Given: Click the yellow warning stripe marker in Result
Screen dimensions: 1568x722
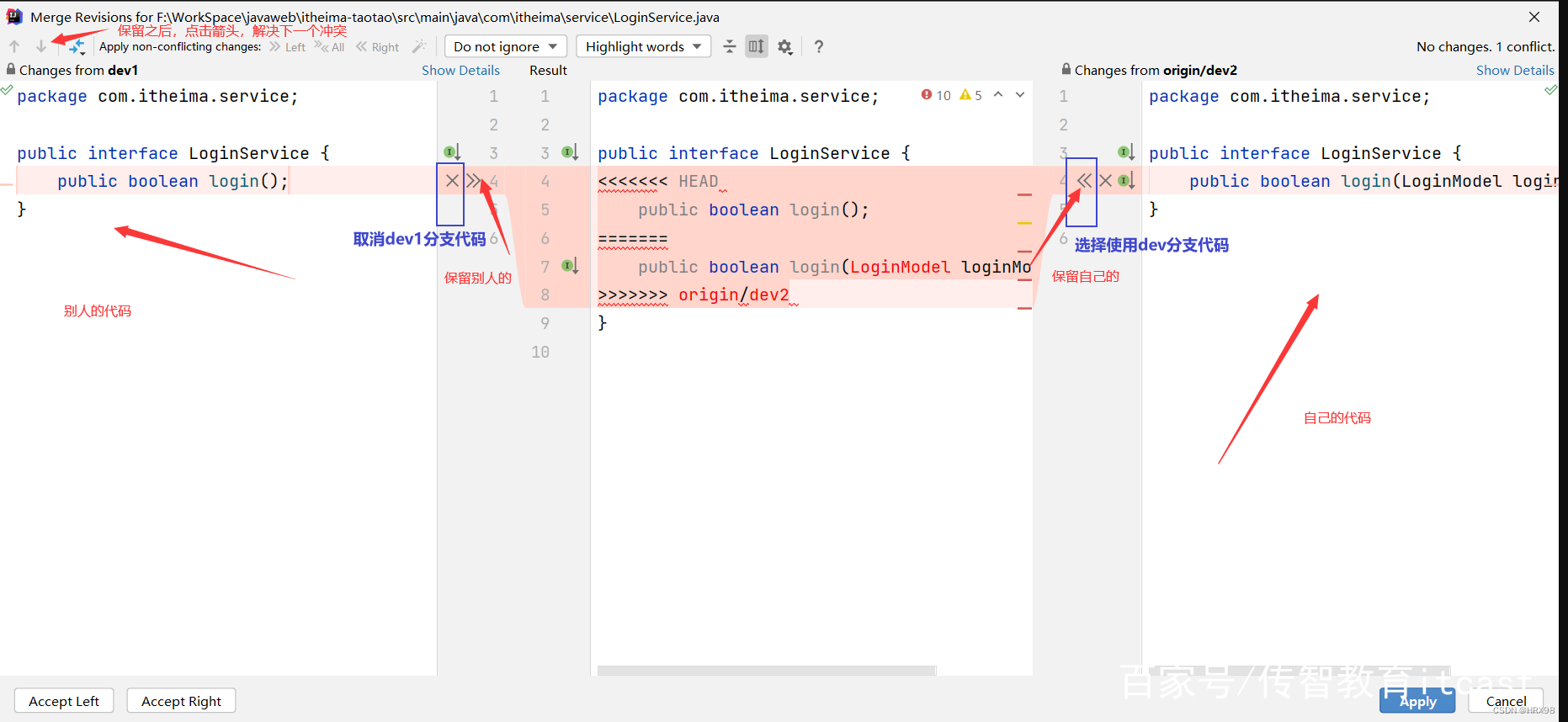Looking at the screenshot, I should [1024, 223].
